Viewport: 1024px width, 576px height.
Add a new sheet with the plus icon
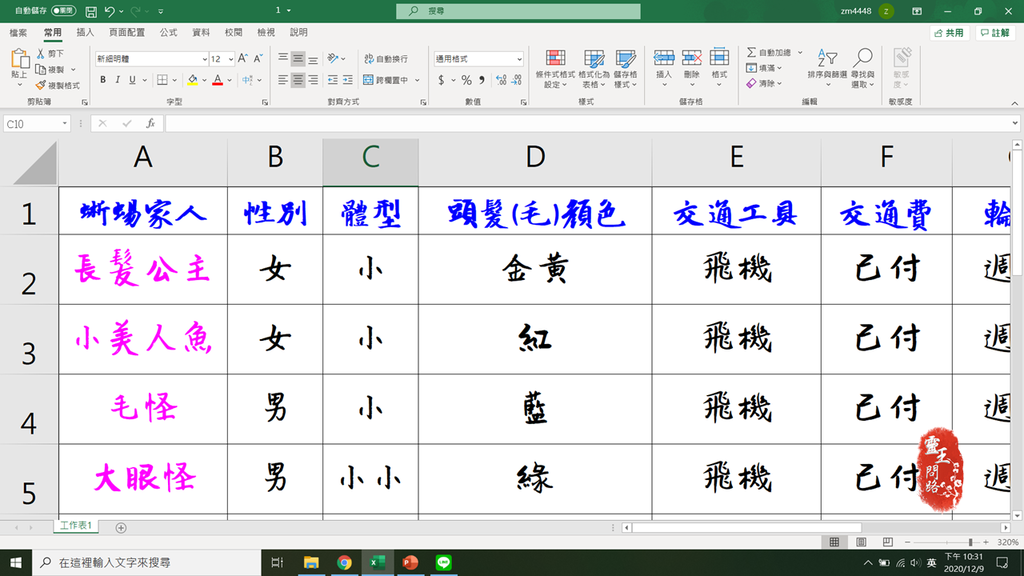(x=121, y=528)
